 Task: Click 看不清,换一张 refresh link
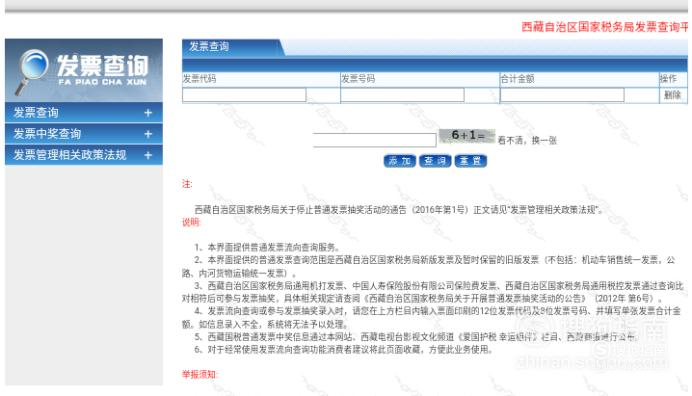point(527,140)
